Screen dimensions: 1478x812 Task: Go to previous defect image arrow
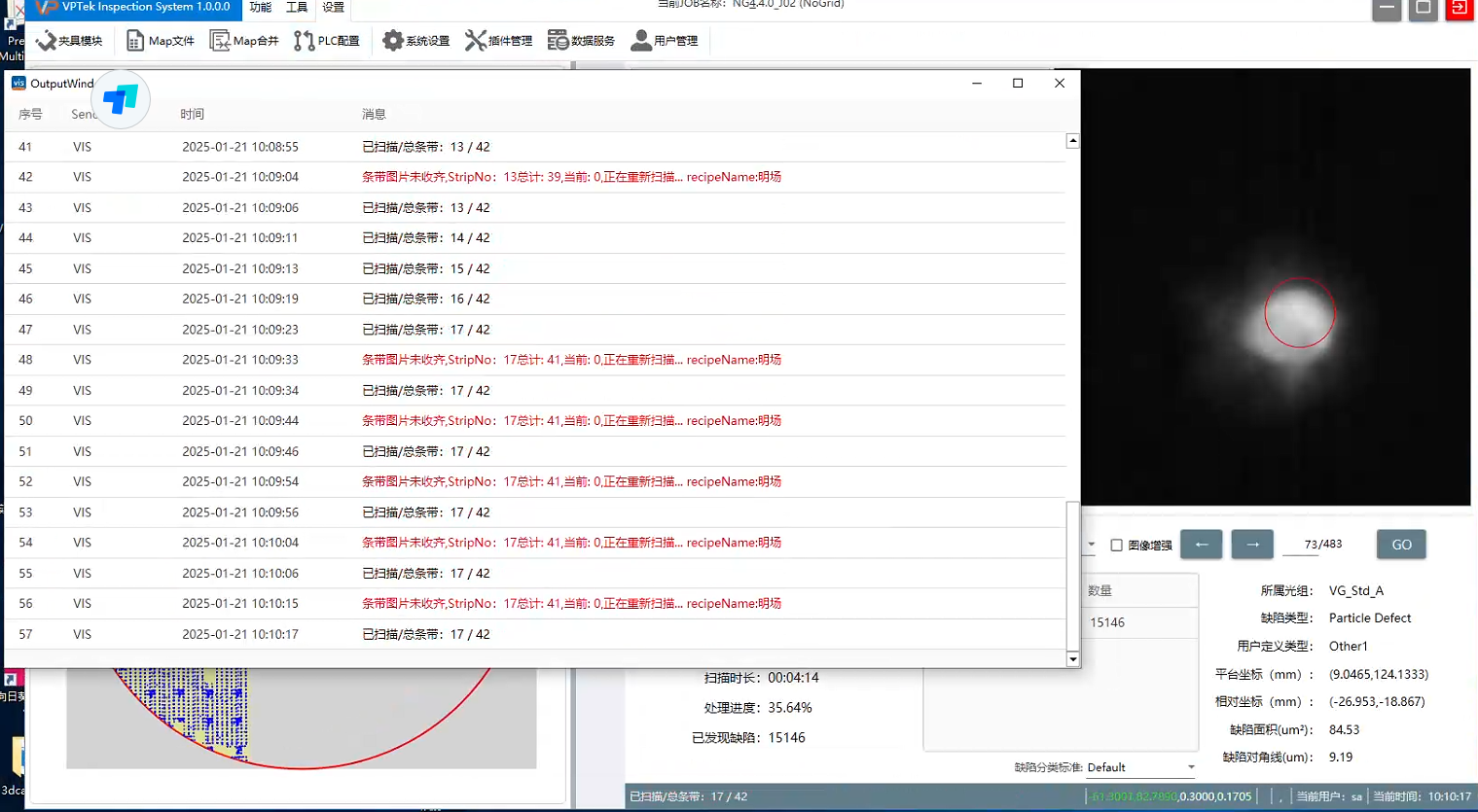point(1202,545)
